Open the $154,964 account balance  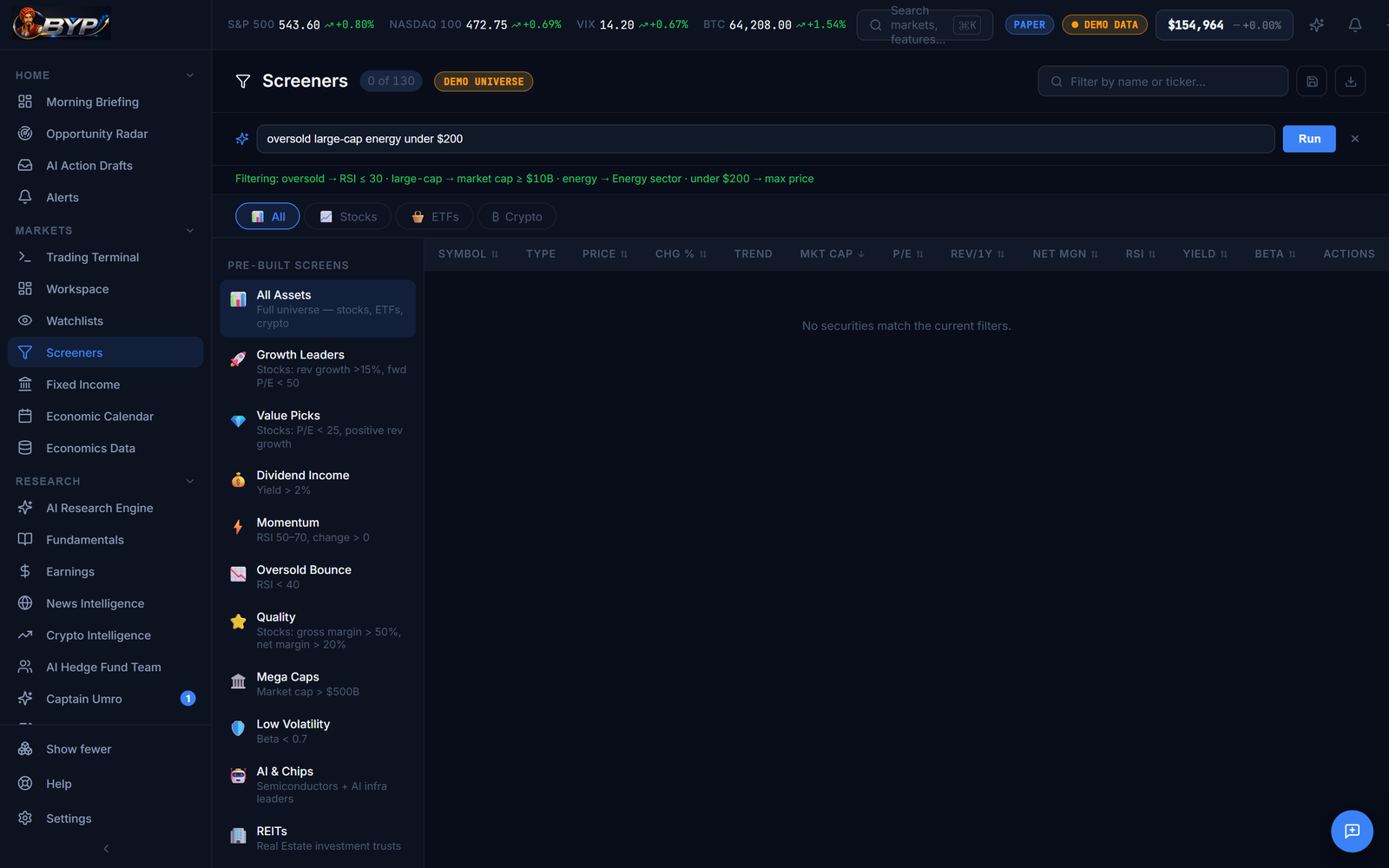(1224, 25)
